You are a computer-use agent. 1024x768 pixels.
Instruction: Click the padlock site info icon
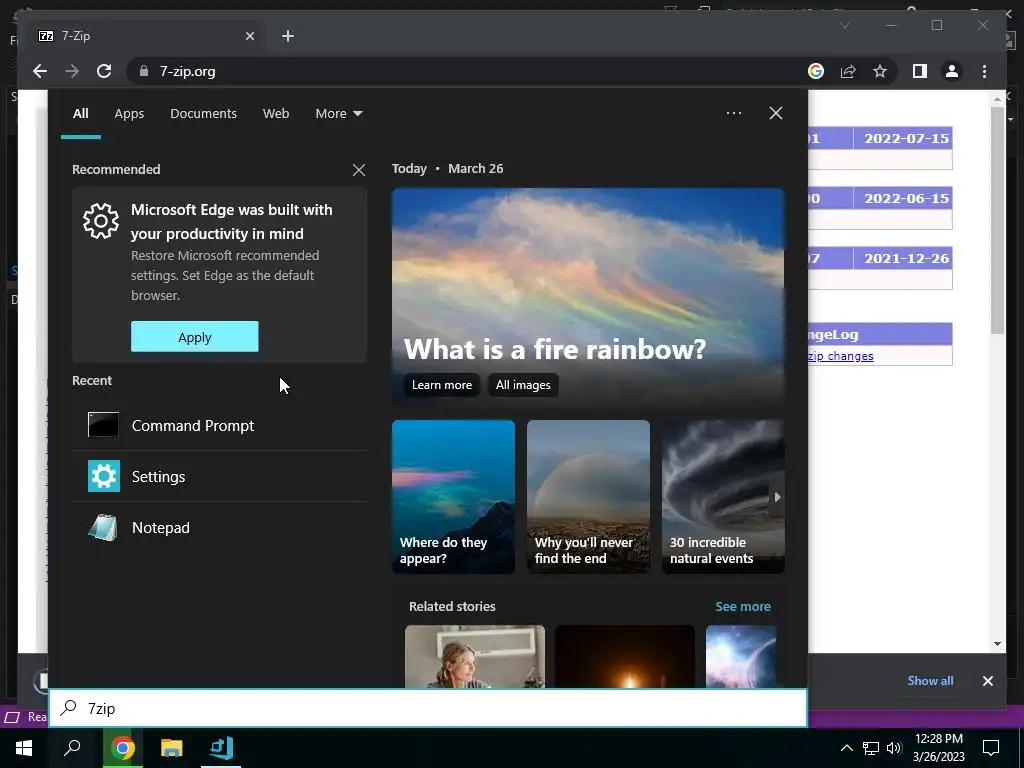pos(144,71)
